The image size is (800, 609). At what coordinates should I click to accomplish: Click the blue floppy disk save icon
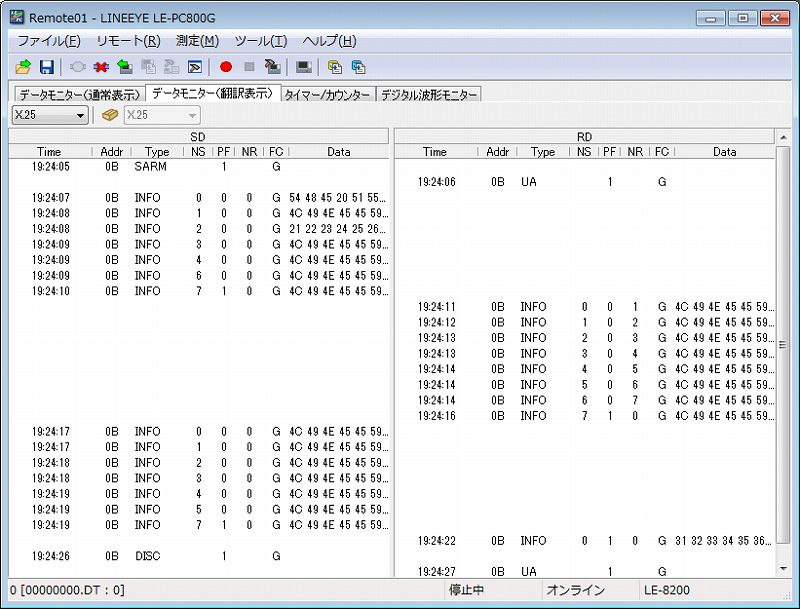46,67
